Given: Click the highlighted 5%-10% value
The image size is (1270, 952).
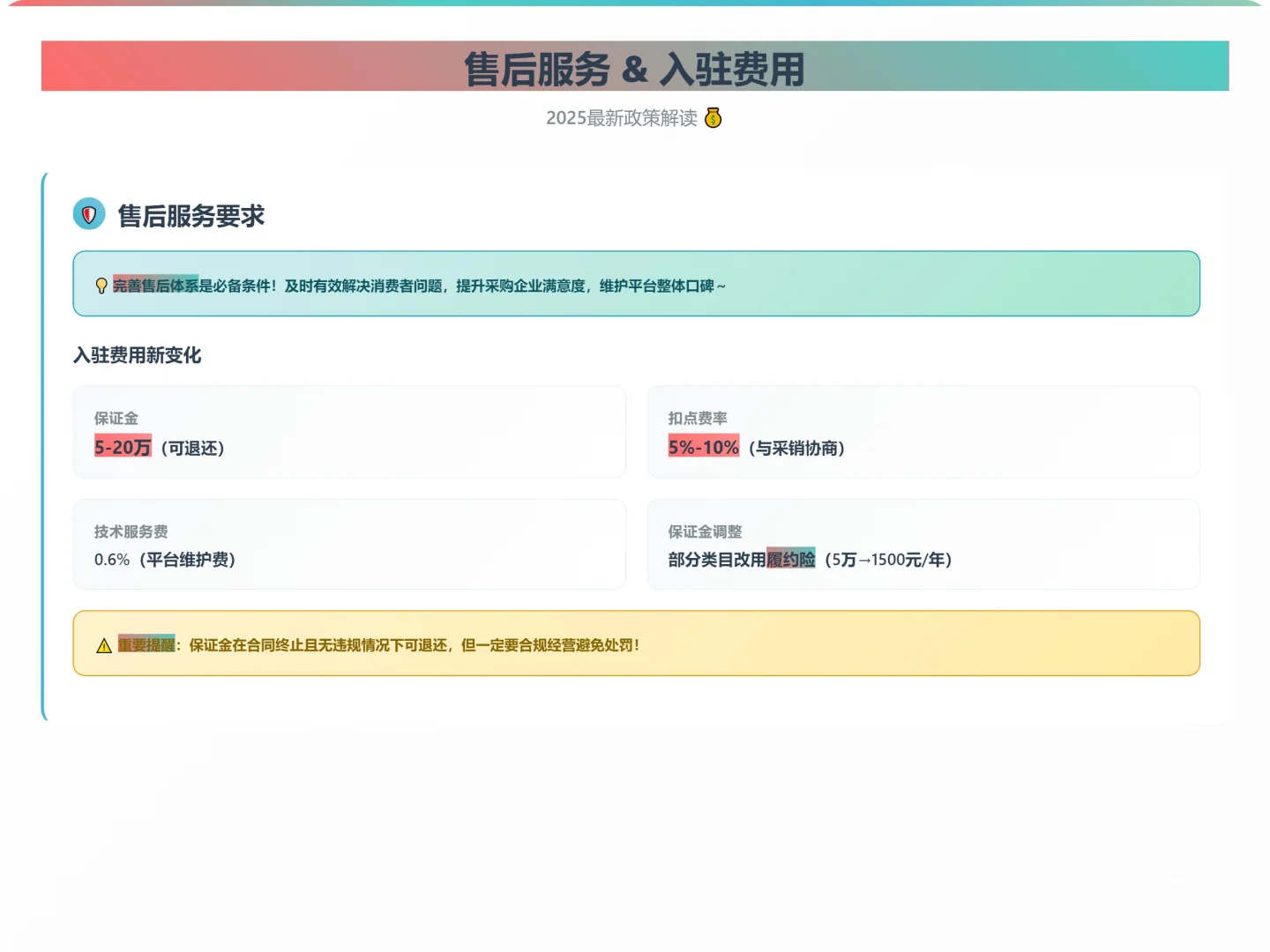Looking at the screenshot, I should pyautogui.click(x=703, y=447).
